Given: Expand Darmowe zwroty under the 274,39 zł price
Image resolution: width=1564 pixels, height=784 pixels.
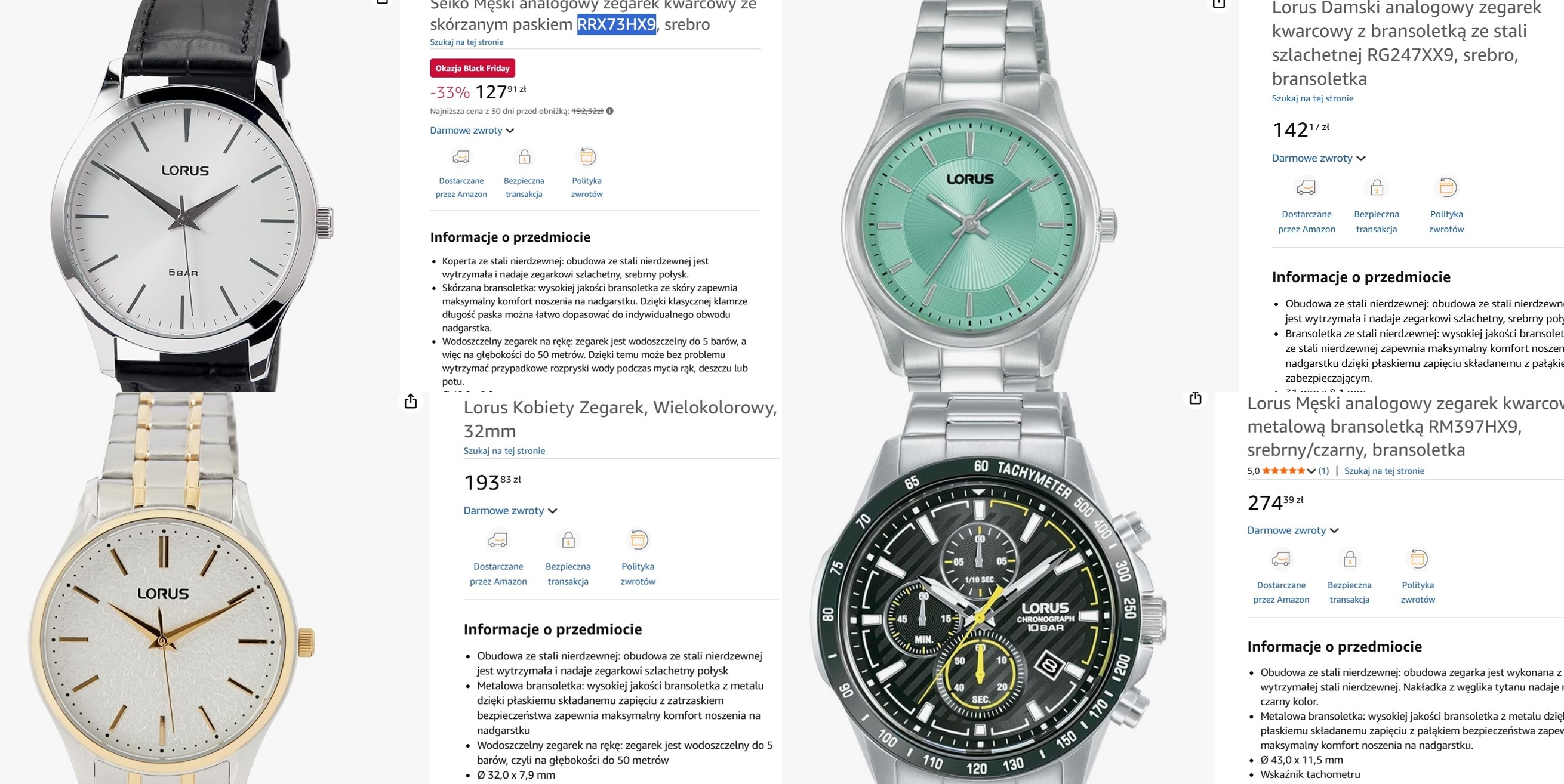Looking at the screenshot, I should 1292,530.
